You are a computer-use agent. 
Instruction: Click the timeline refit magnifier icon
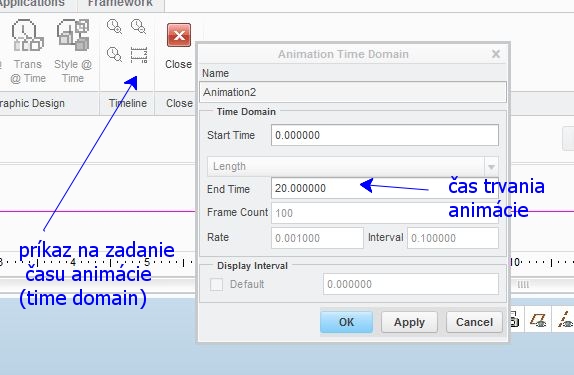114,54
